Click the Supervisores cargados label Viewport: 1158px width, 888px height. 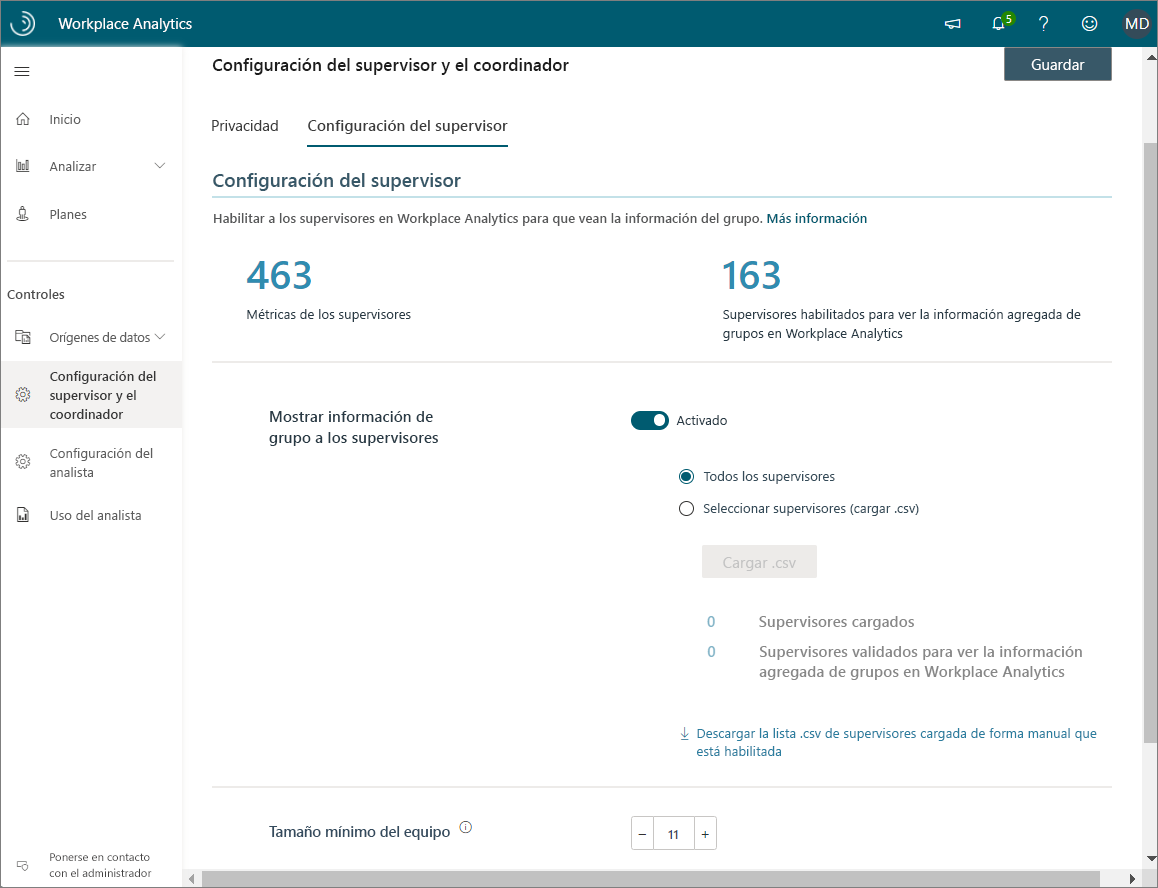pyautogui.click(x=836, y=622)
